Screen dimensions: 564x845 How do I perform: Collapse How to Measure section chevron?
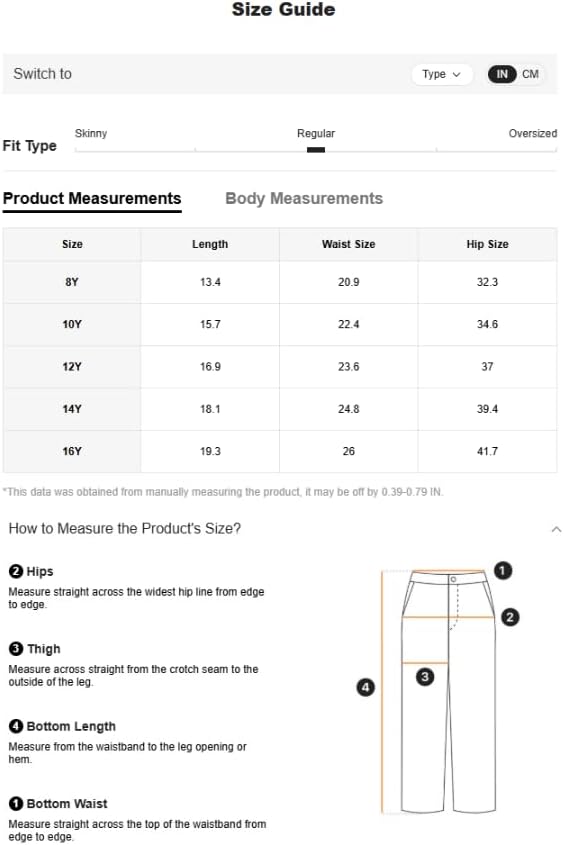(x=556, y=529)
